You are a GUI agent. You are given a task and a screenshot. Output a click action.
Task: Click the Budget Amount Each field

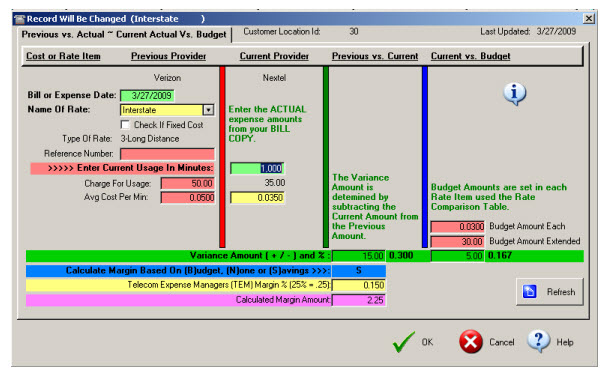pyautogui.click(x=458, y=227)
